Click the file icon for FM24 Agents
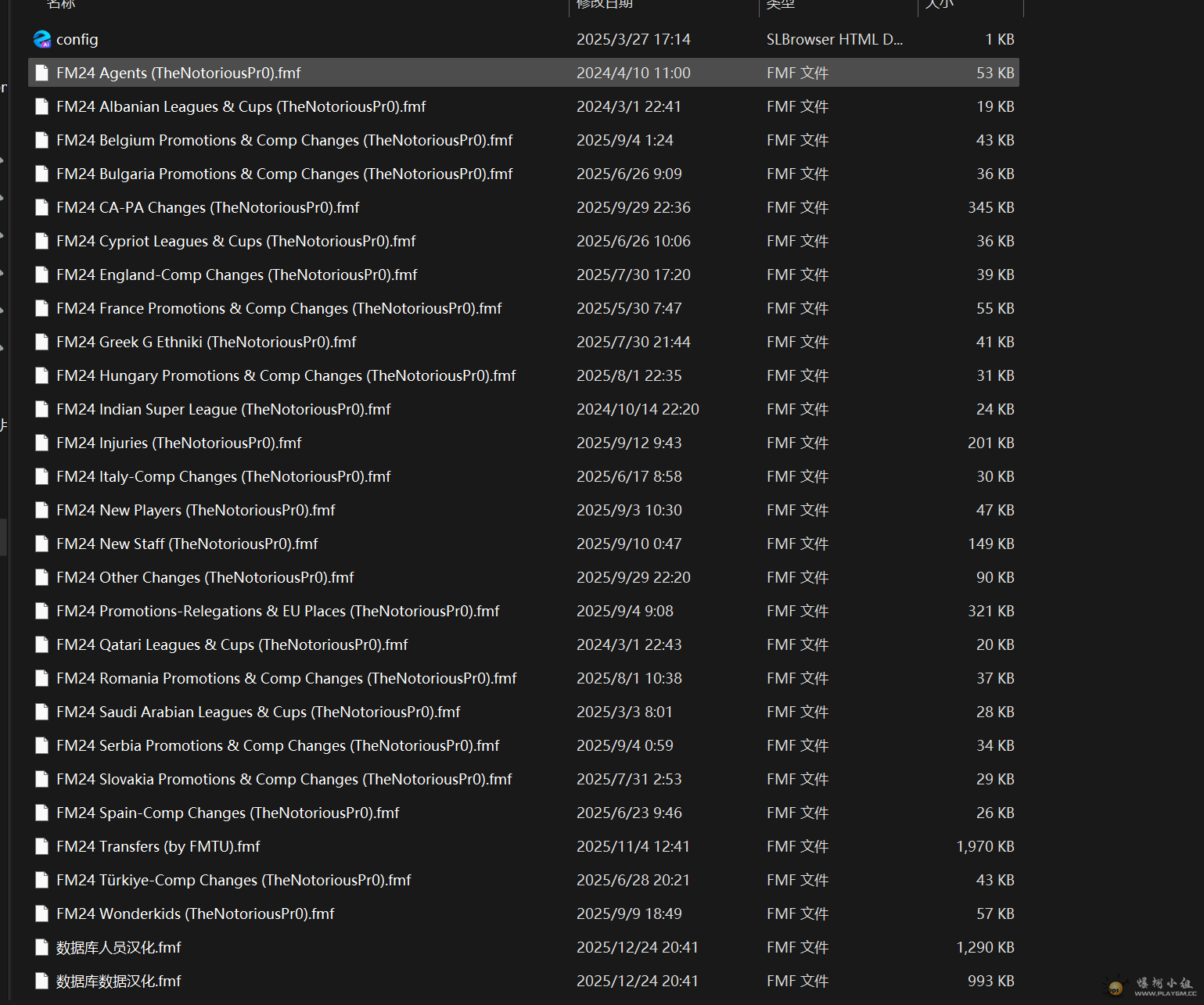This screenshot has width=1204, height=1005. pyautogui.click(x=42, y=73)
